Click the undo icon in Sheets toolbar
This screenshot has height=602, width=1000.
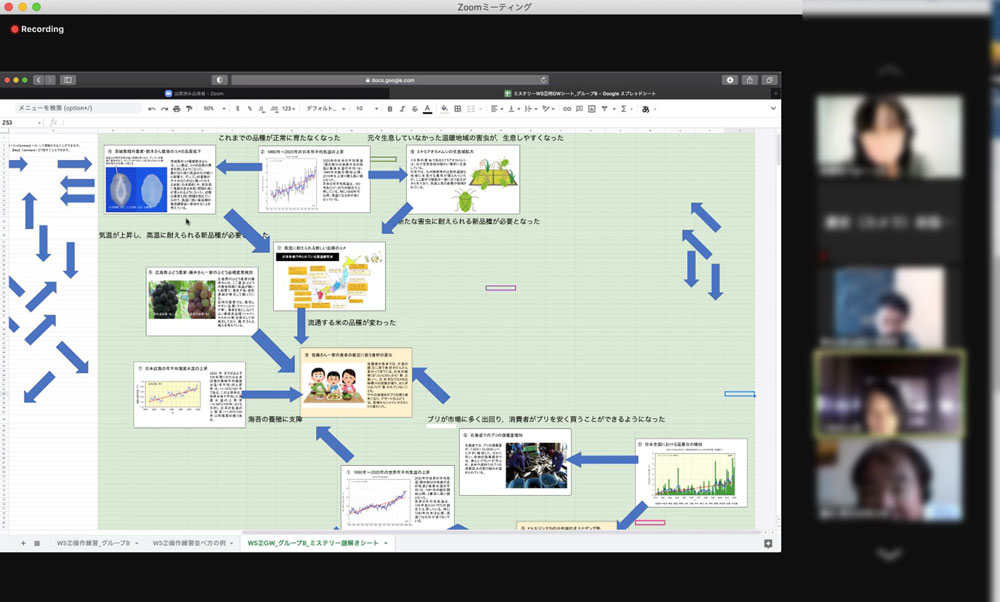[x=150, y=108]
